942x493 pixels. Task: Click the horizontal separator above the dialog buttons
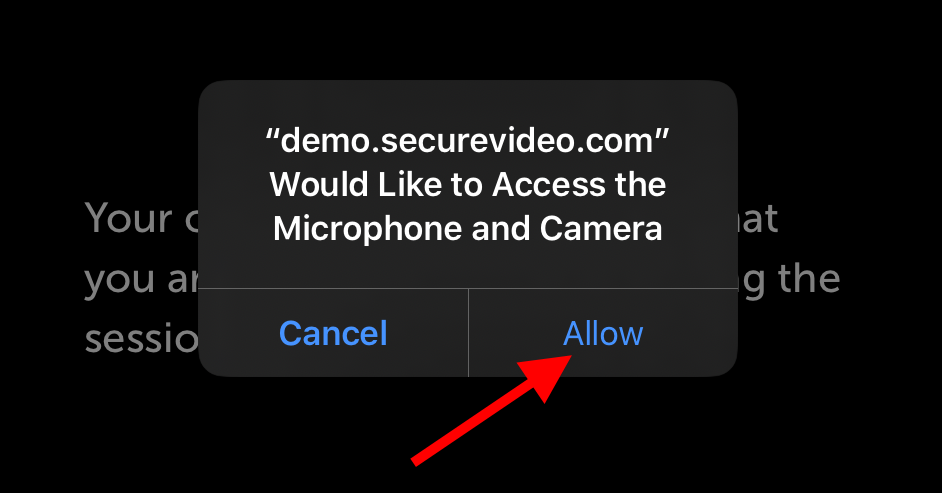[x=468, y=289]
